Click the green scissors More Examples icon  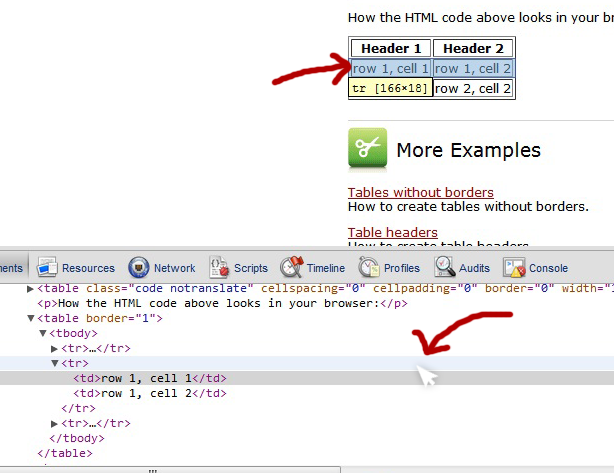click(x=367, y=148)
